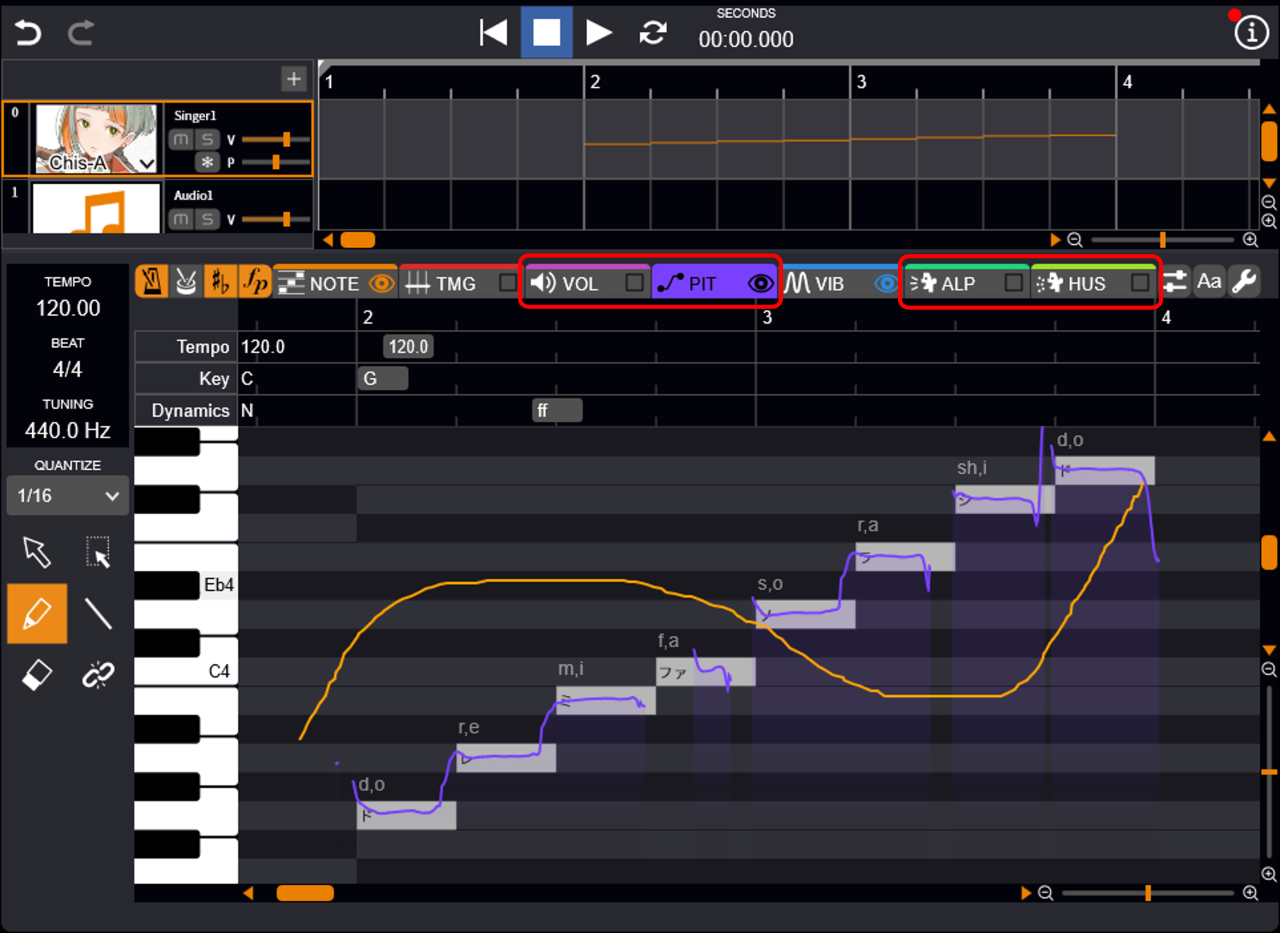Image resolution: width=1280 pixels, height=933 pixels.
Task: Mute the Singer1 track
Action: click(181, 139)
